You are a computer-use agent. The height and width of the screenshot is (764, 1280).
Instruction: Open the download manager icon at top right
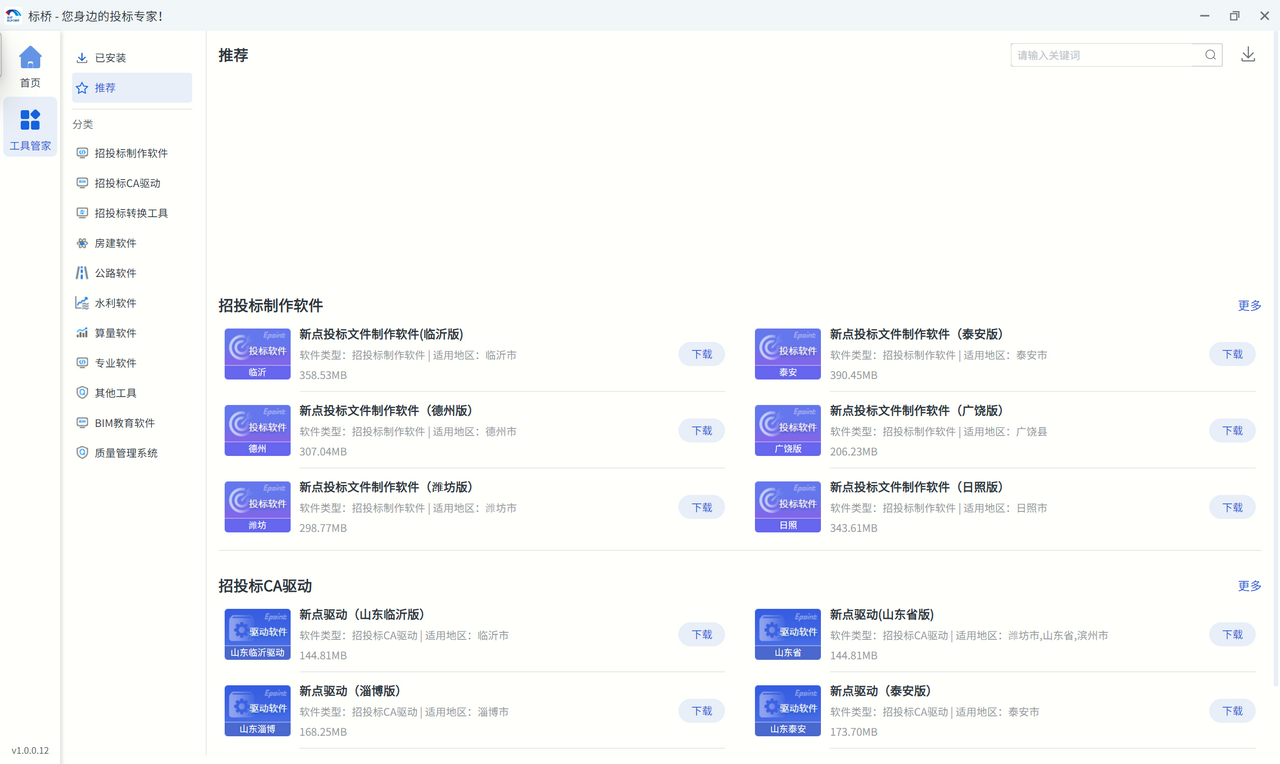point(1247,54)
